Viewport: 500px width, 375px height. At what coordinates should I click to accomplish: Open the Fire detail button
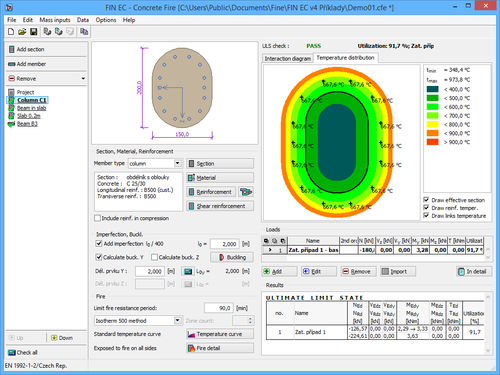point(220,348)
